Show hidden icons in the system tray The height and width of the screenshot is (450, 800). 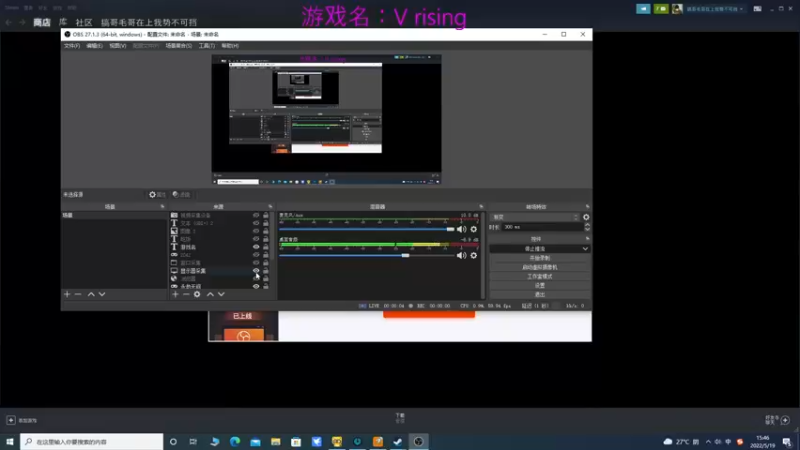click(708, 441)
